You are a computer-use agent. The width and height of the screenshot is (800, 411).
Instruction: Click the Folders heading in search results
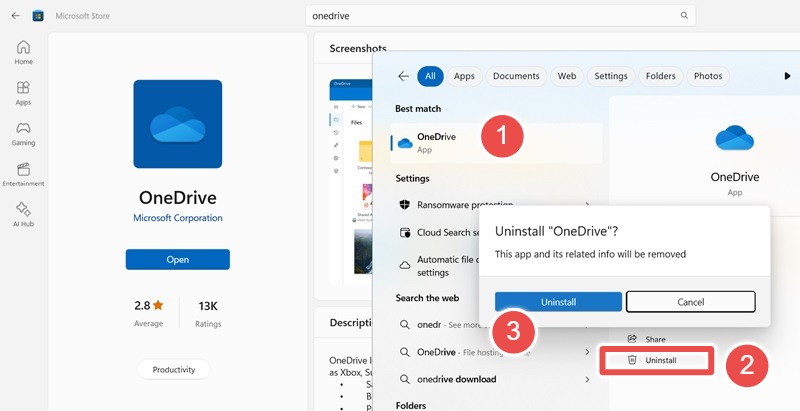click(x=411, y=405)
